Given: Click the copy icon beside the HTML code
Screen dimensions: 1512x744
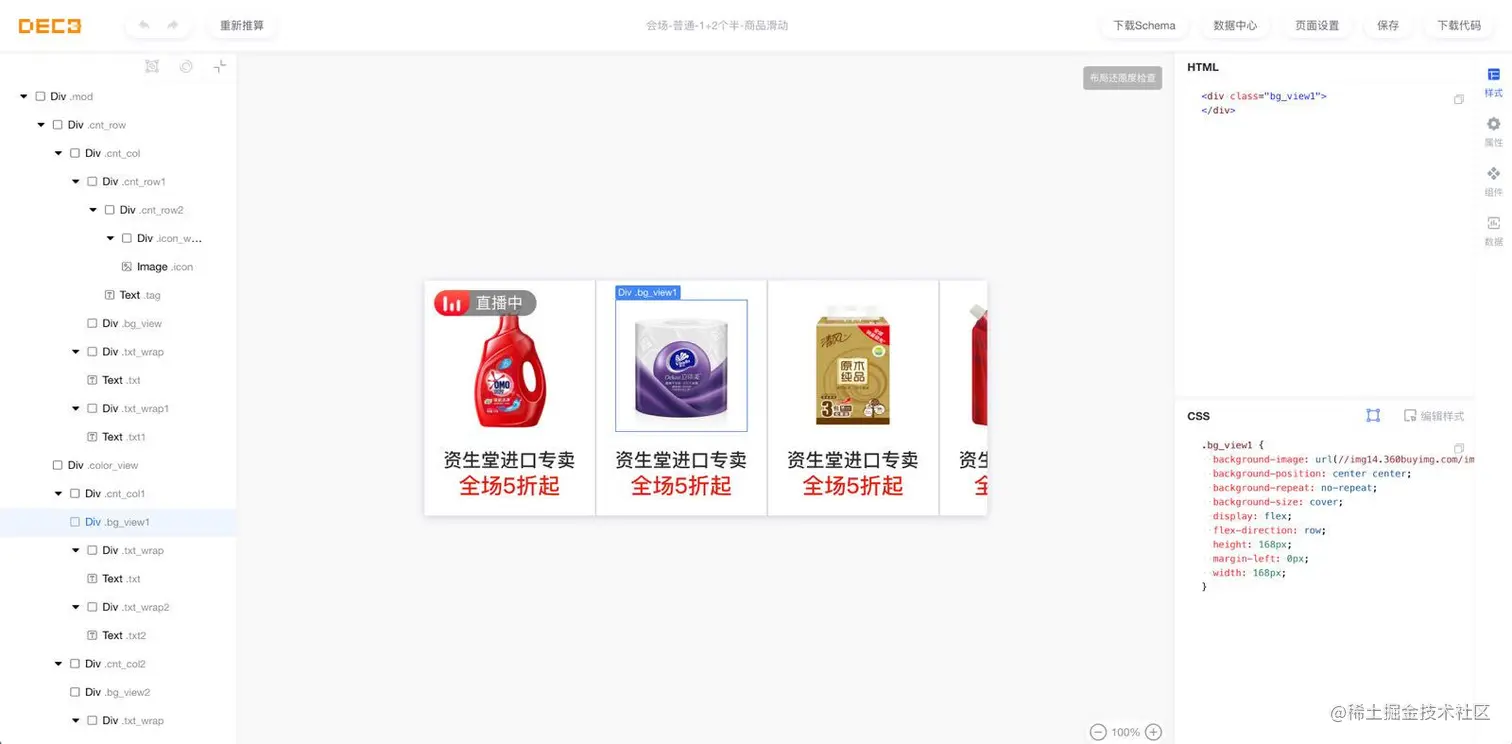Looking at the screenshot, I should click(1459, 99).
